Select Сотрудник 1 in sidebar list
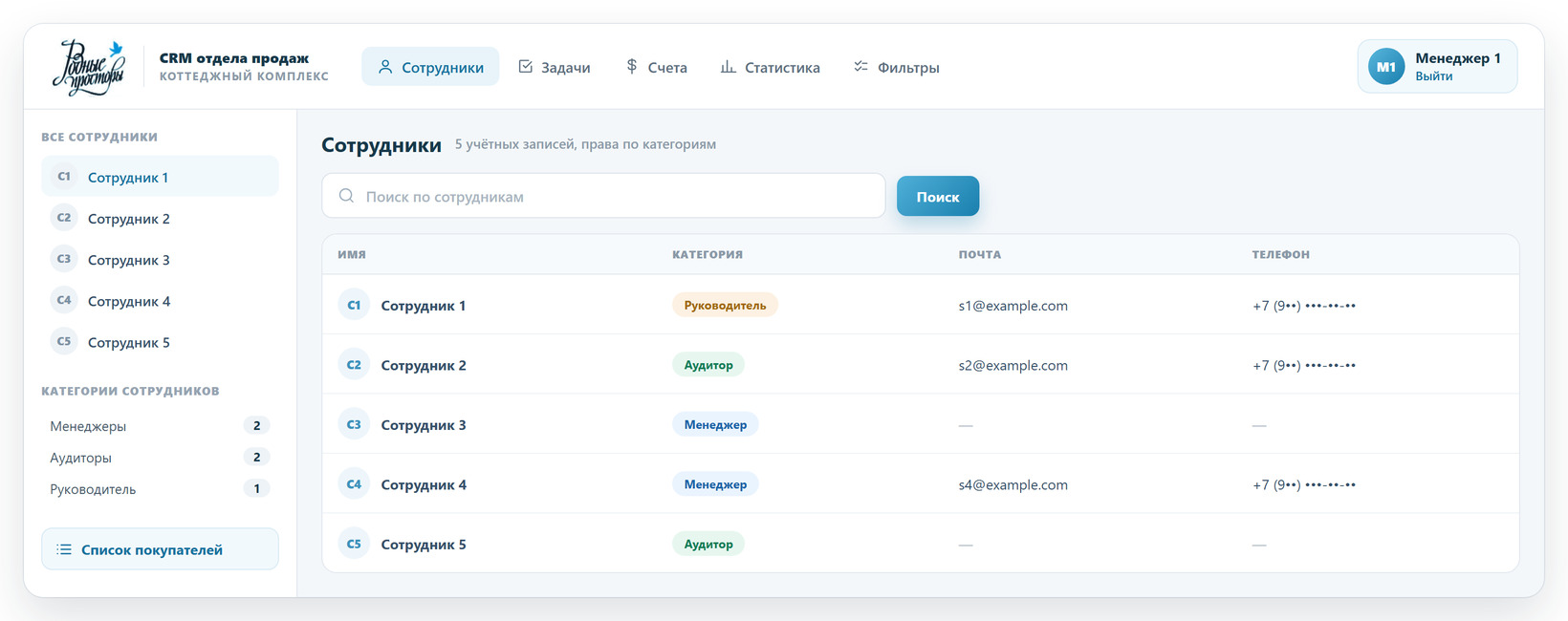 coord(160,177)
